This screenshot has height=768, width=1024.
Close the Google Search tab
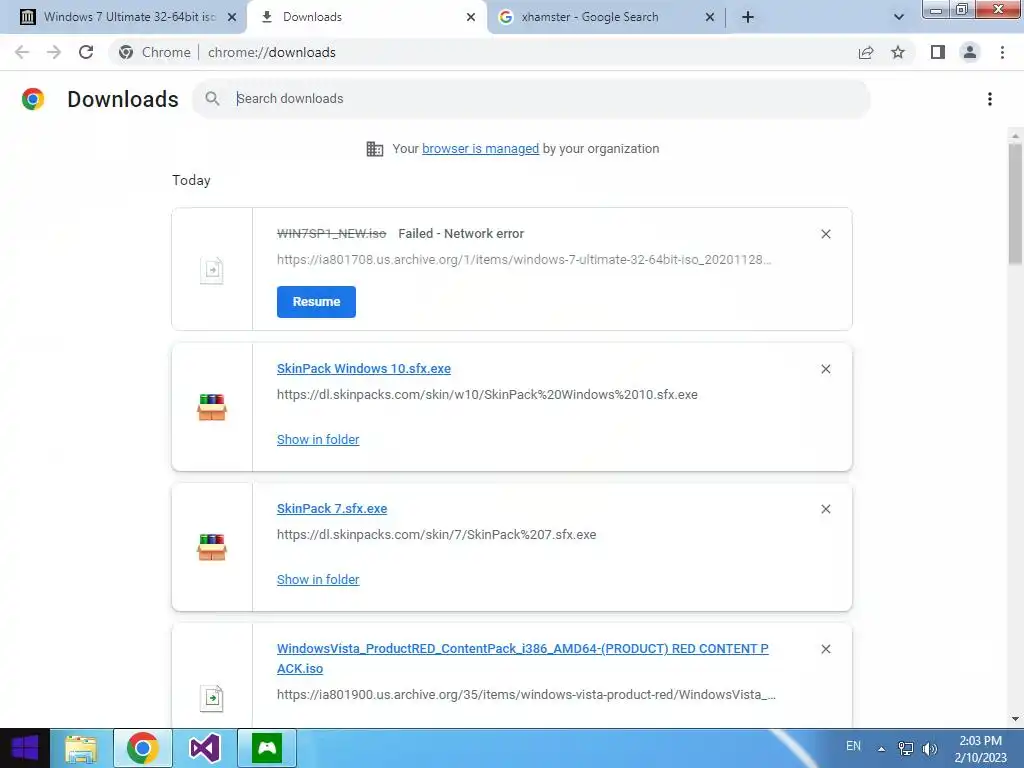[x=710, y=17]
